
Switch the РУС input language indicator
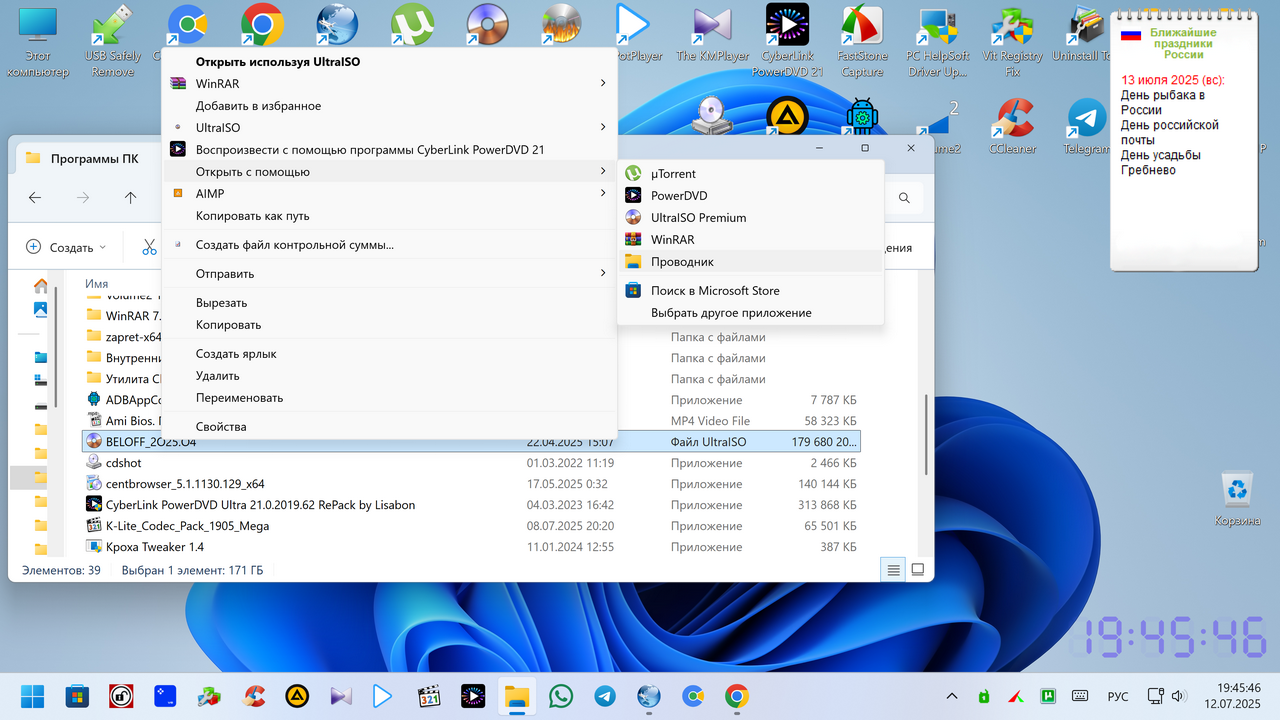tap(1118, 696)
